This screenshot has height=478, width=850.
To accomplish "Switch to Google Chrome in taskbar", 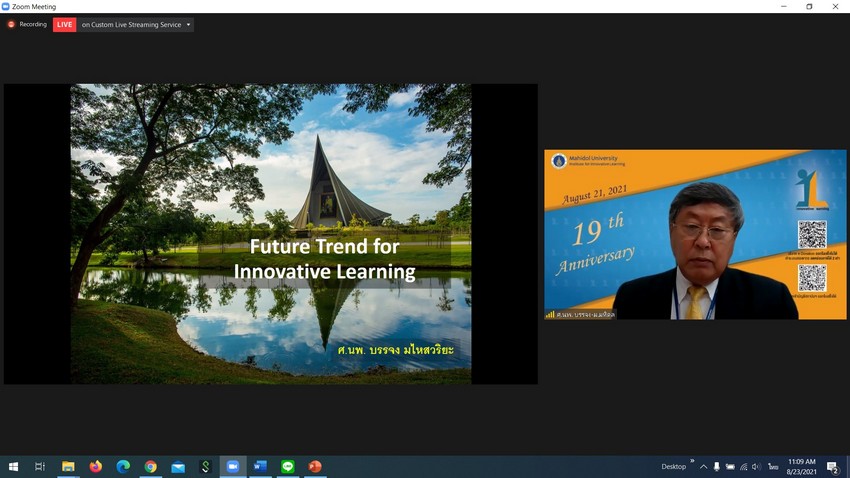I will (150, 466).
